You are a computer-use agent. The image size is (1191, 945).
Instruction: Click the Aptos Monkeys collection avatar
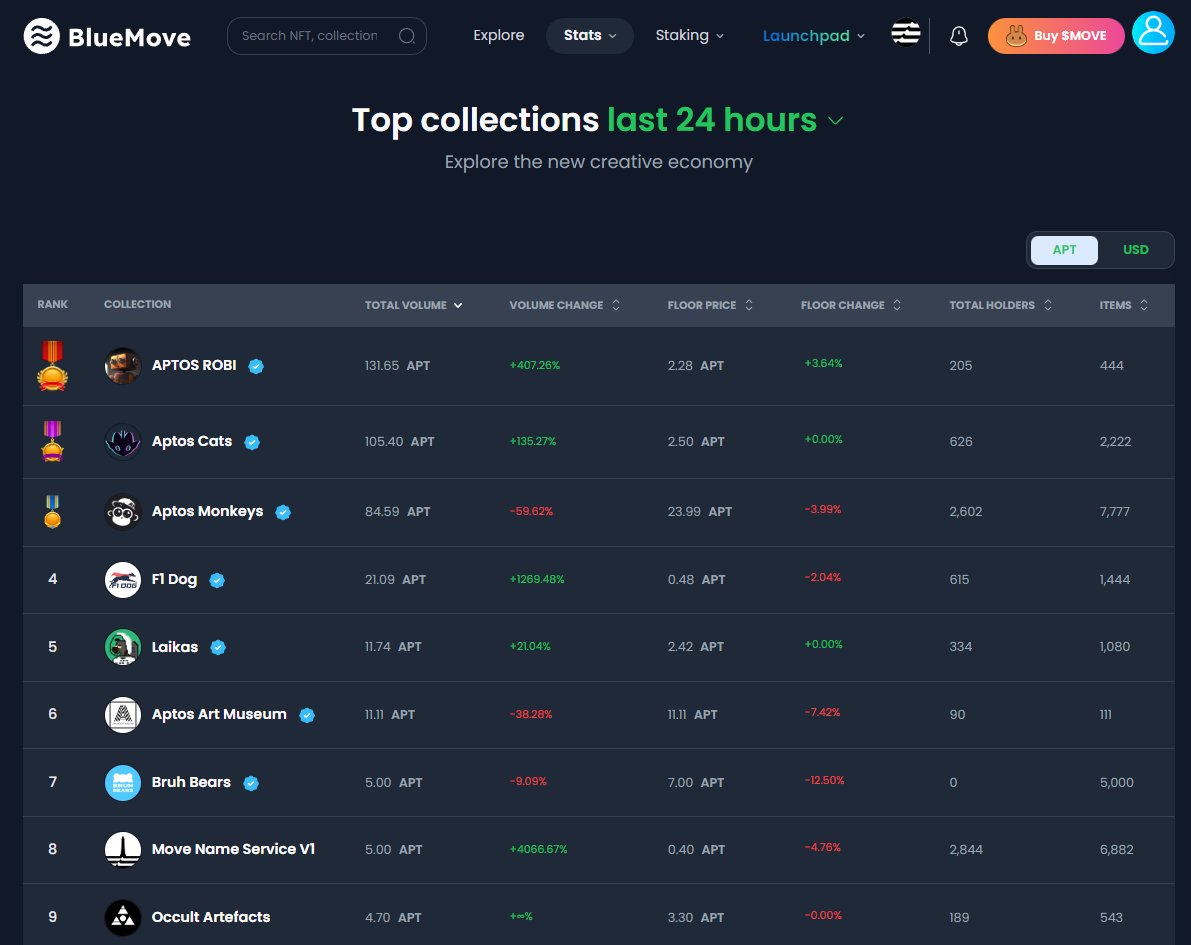122,512
